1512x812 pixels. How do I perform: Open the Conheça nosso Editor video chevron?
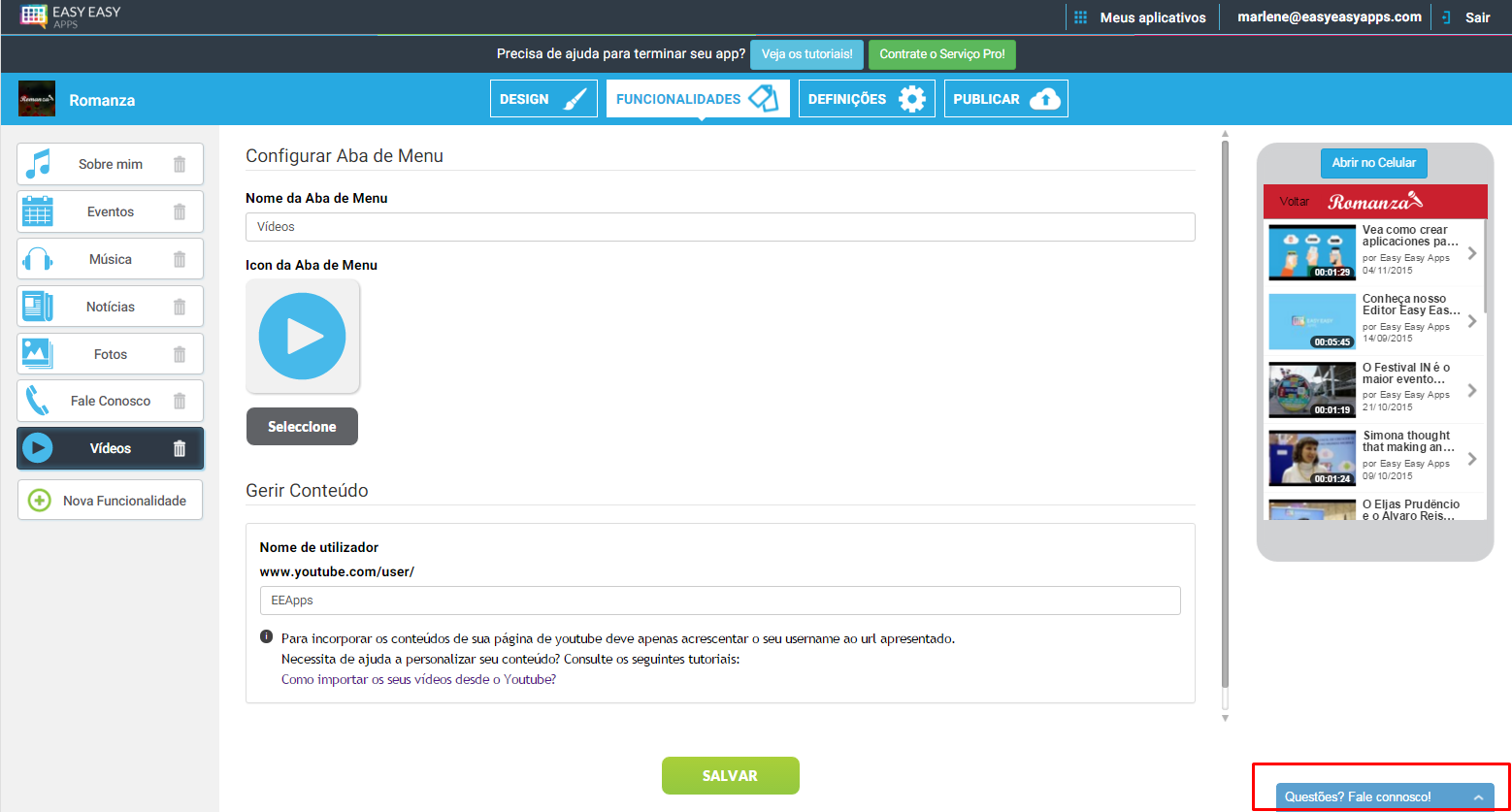point(1472,321)
